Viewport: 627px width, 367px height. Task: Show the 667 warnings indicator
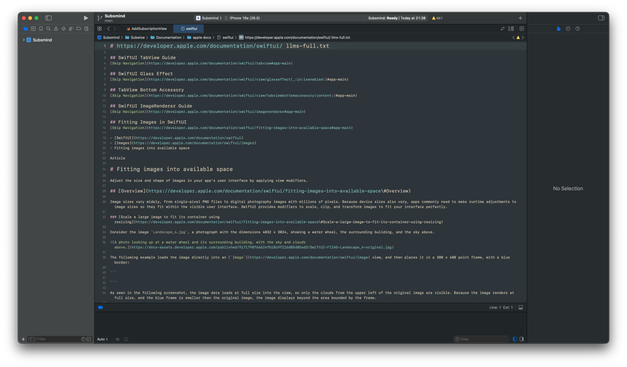tap(437, 18)
